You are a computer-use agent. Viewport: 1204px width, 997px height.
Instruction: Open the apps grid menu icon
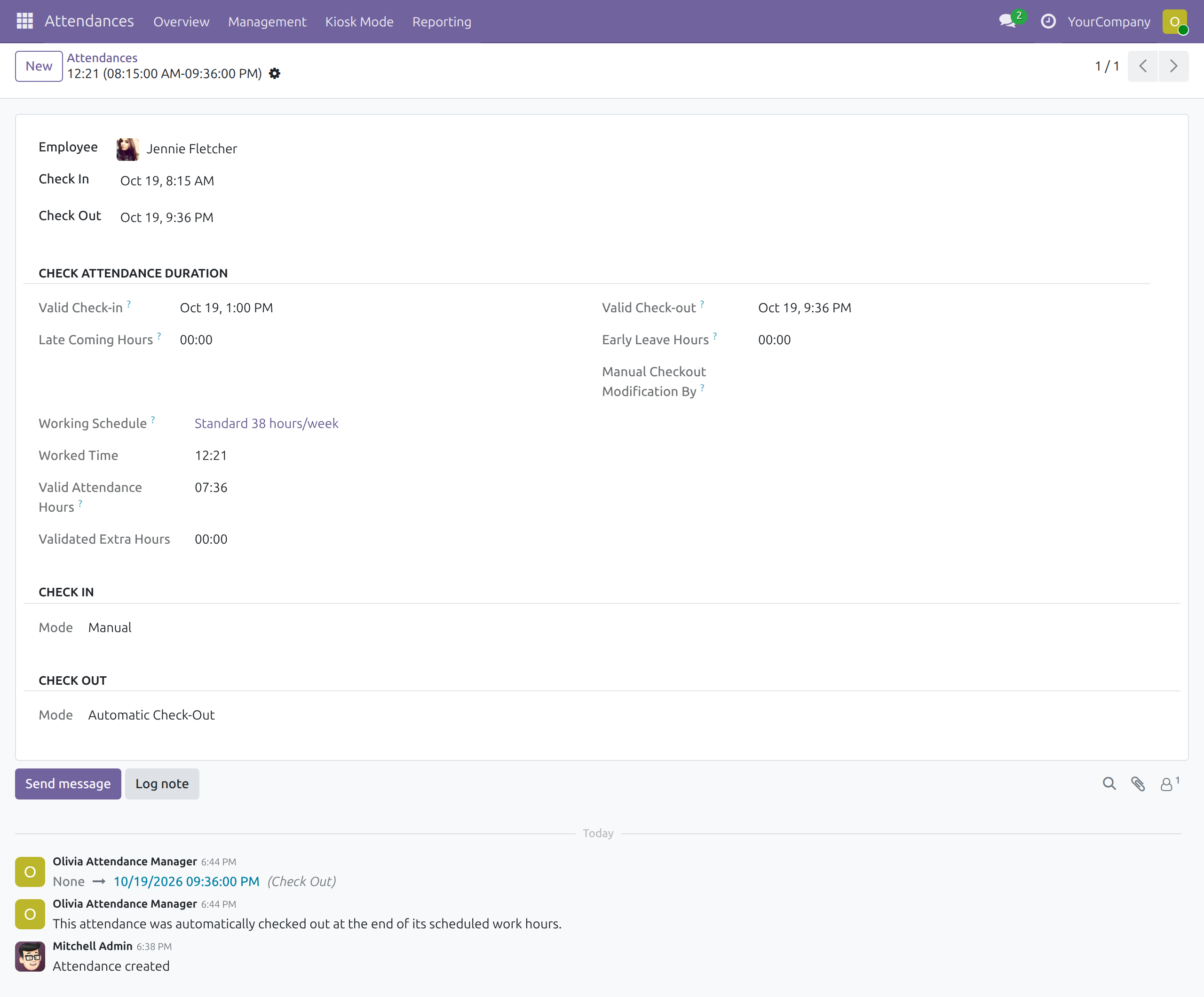tap(24, 21)
